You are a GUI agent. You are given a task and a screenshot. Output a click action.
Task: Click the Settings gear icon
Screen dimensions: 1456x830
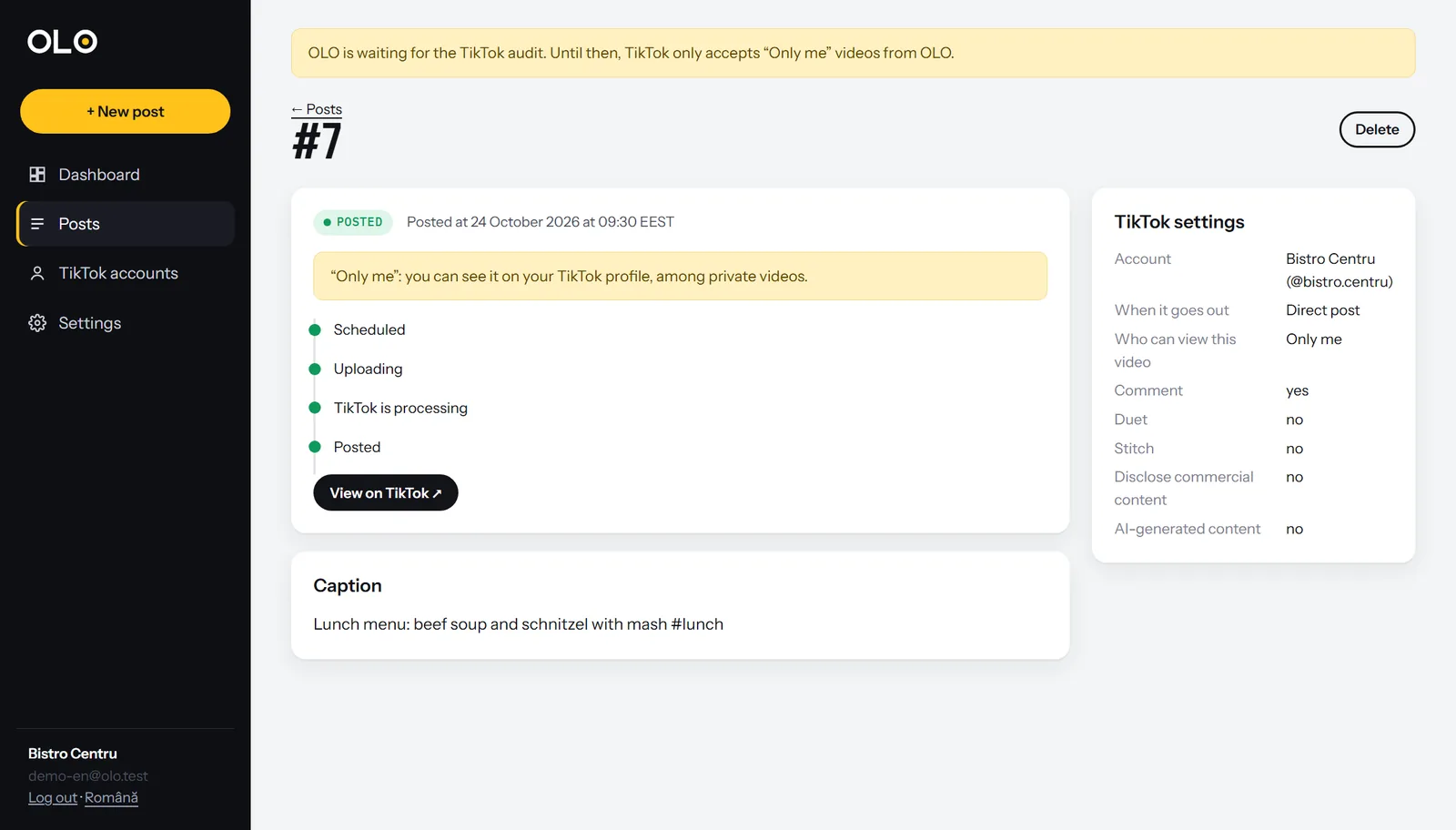click(37, 323)
